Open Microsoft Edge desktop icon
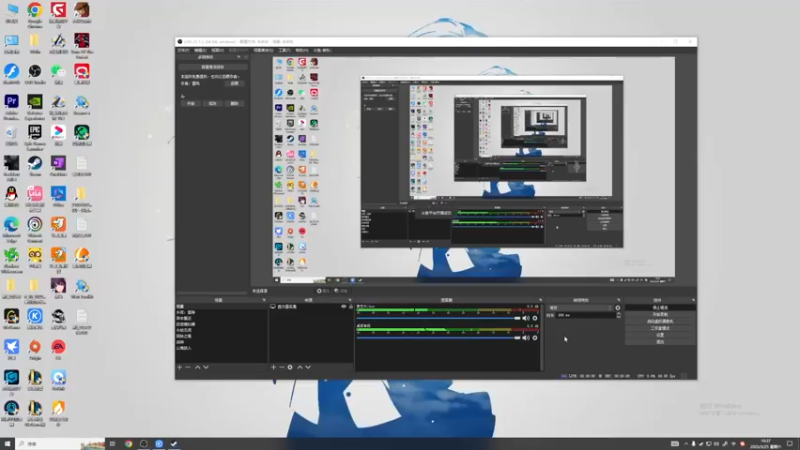The image size is (800, 450). click(x=11, y=229)
